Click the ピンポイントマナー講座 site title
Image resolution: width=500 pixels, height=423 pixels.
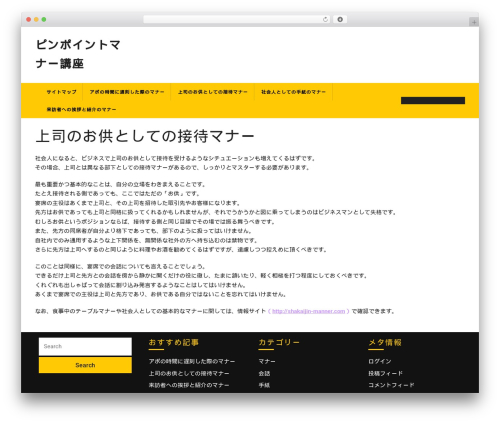(78, 54)
